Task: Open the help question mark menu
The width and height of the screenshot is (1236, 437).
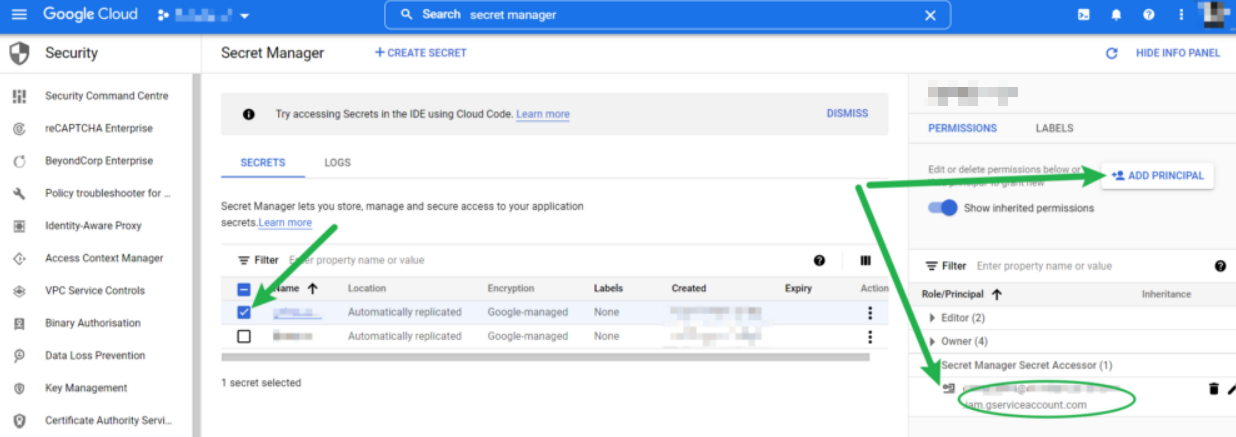Action: [x=1149, y=15]
